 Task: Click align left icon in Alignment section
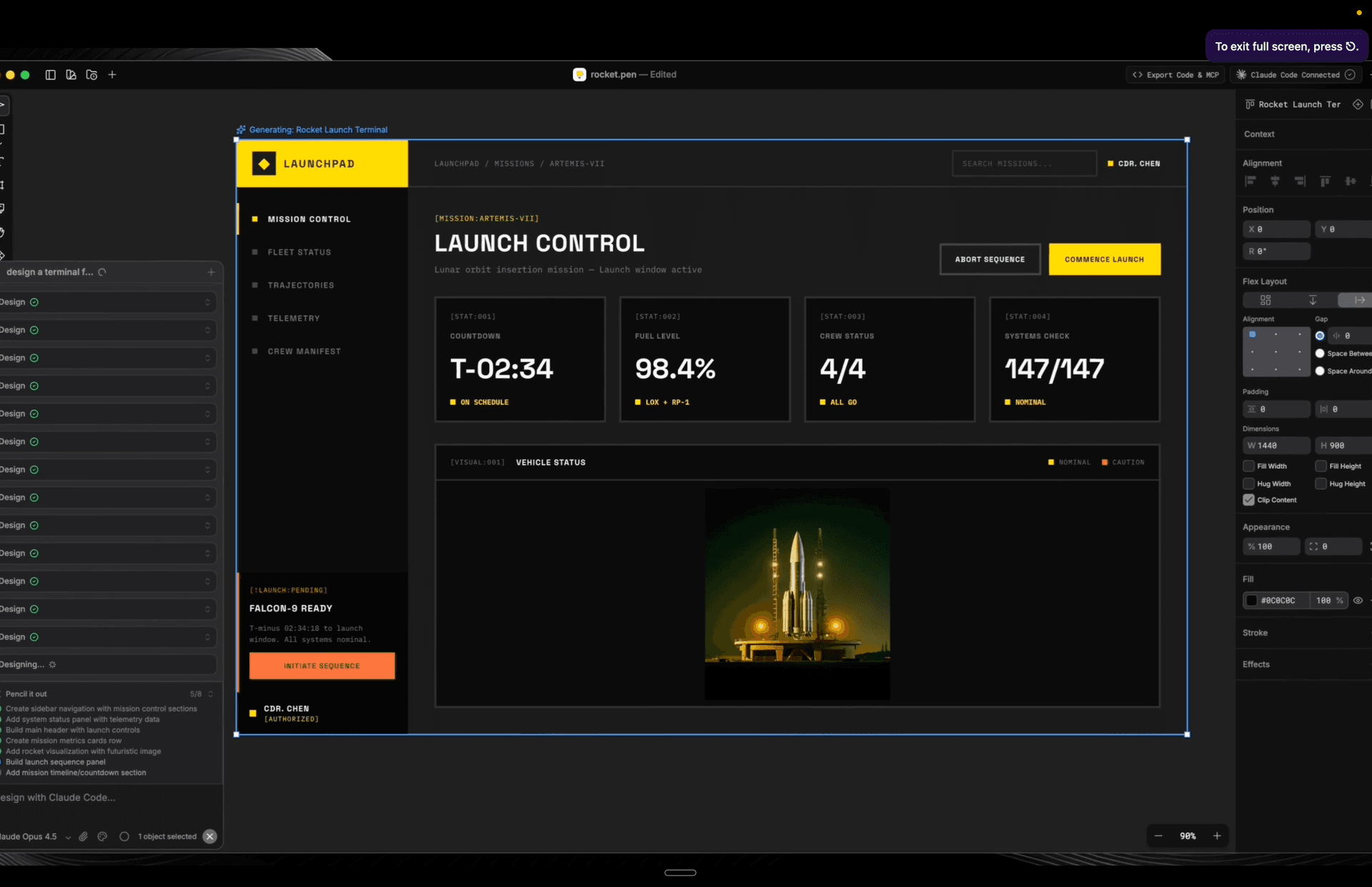click(1250, 182)
